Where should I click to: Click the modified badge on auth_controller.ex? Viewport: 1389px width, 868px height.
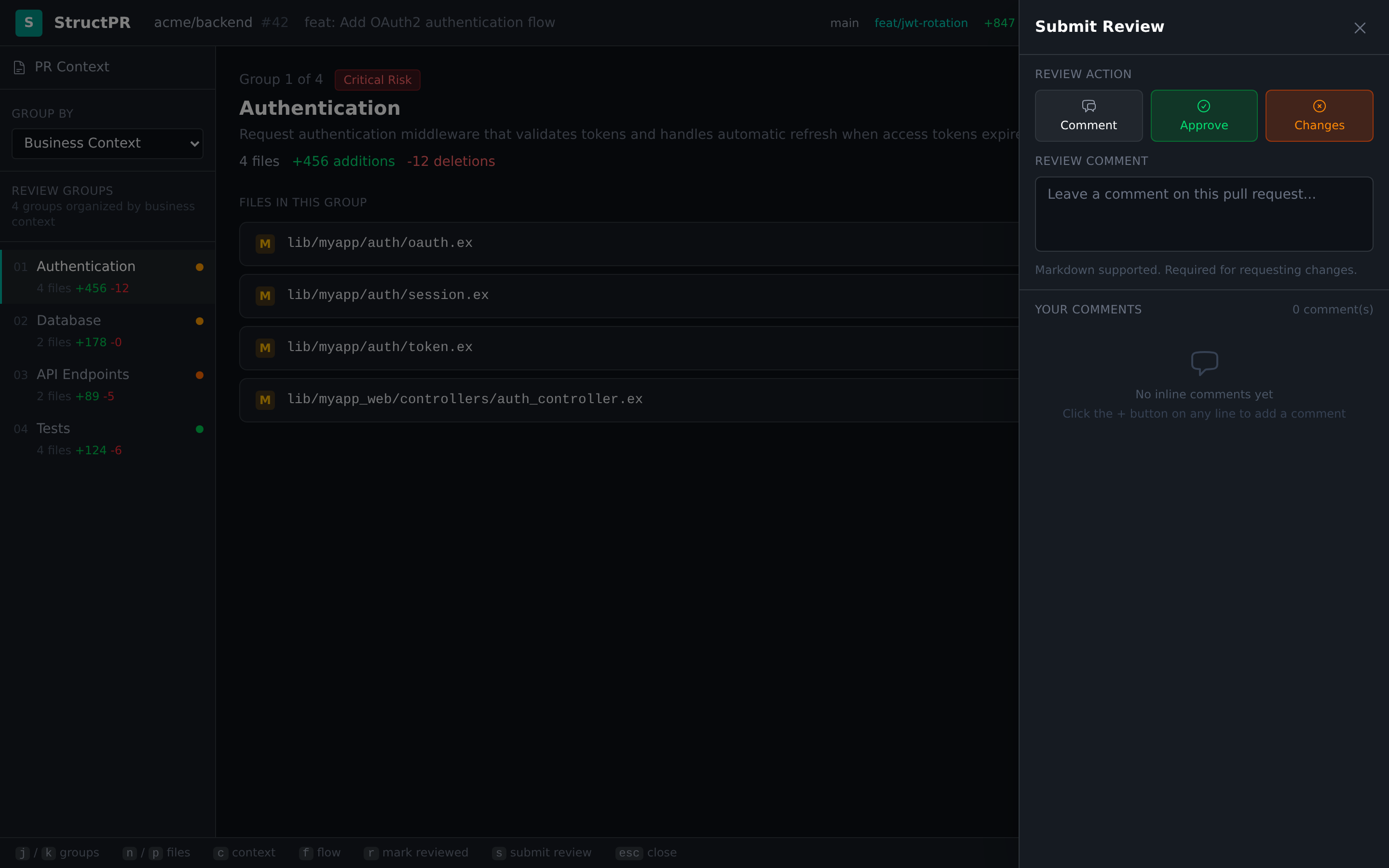click(265, 400)
